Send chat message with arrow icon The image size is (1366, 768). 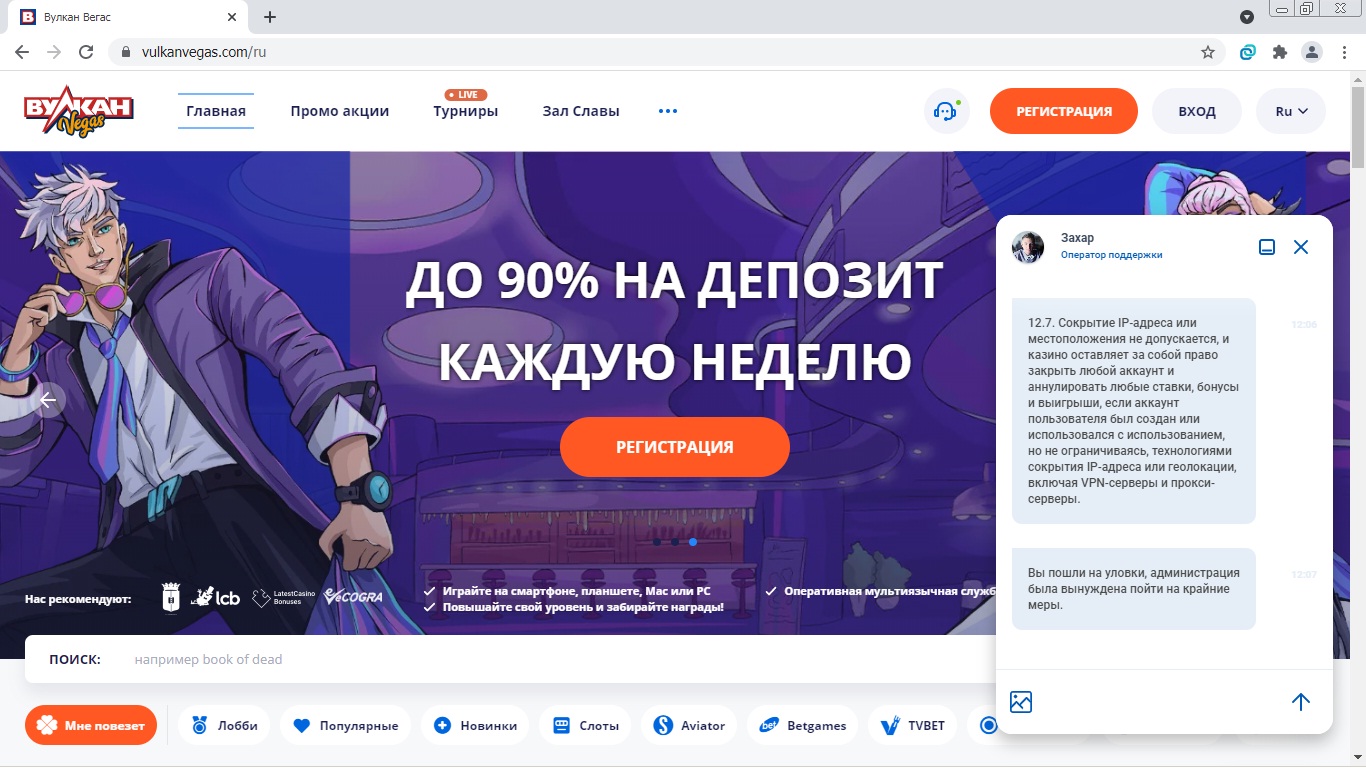pos(1300,702)
